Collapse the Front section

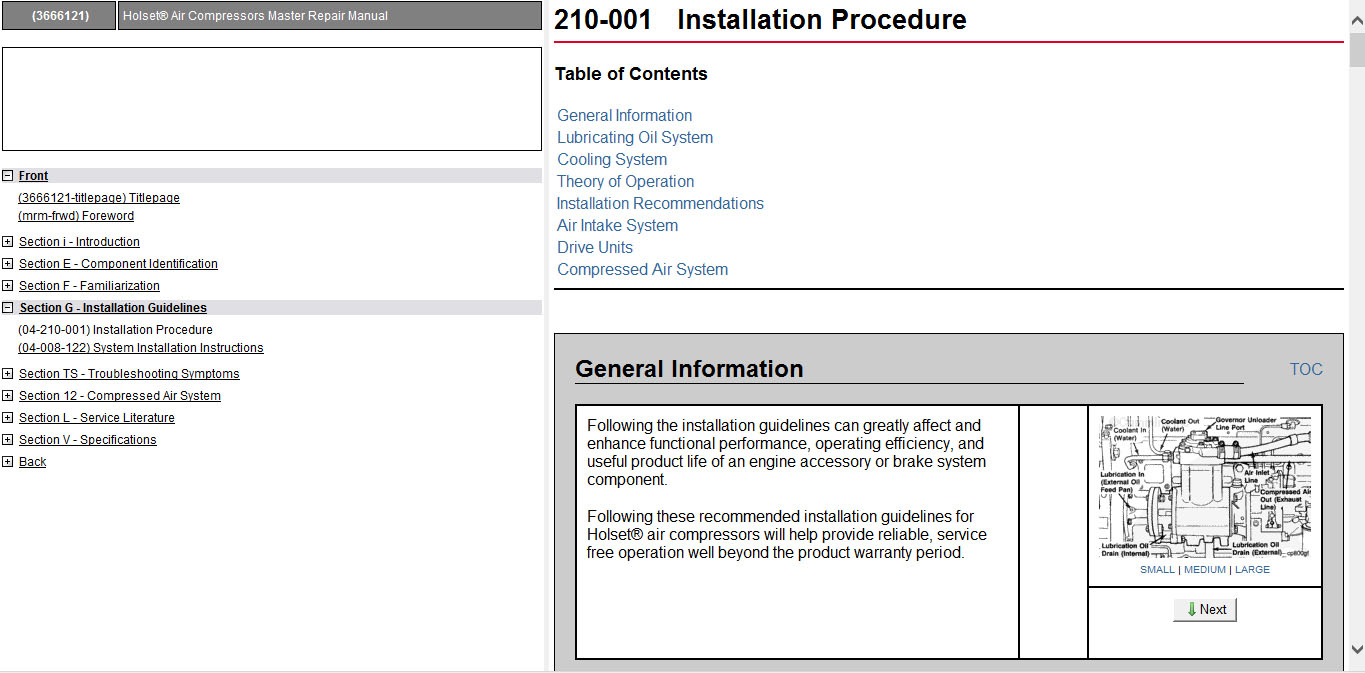click(x=8, y=176)
